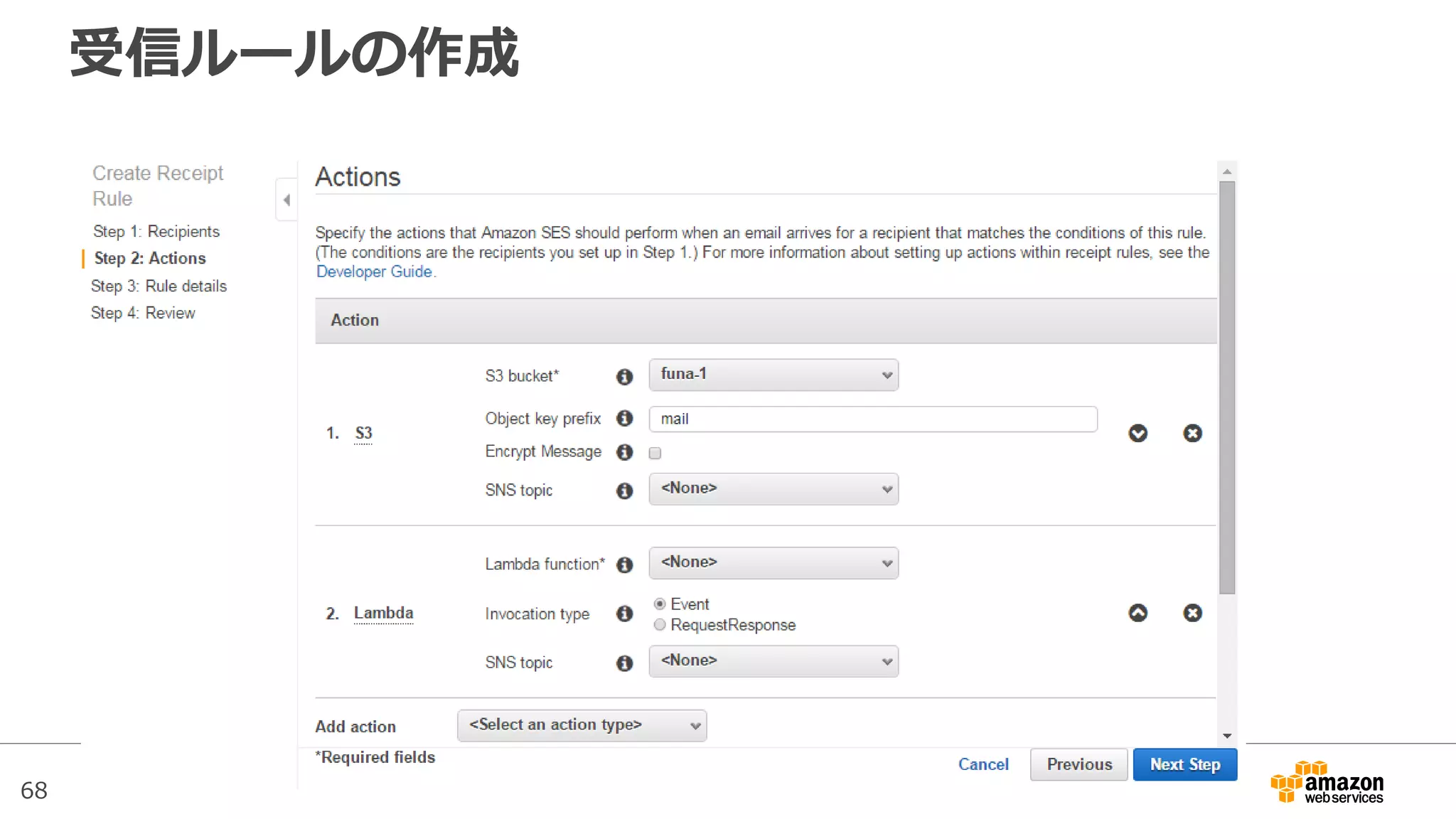Open the S3 bucket funa-1 dropdown

tap(773, 375)
